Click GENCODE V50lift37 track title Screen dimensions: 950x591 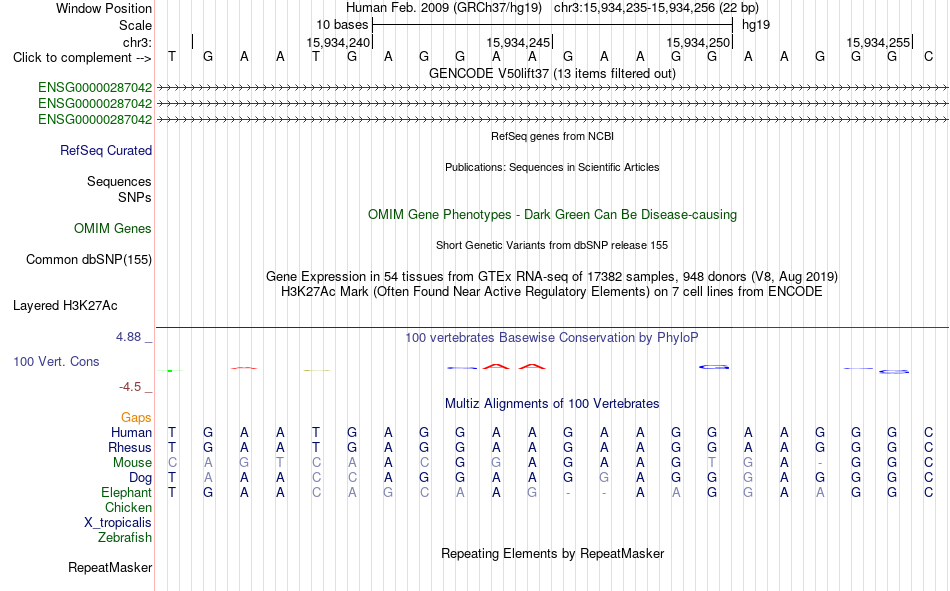click(552, 73)
